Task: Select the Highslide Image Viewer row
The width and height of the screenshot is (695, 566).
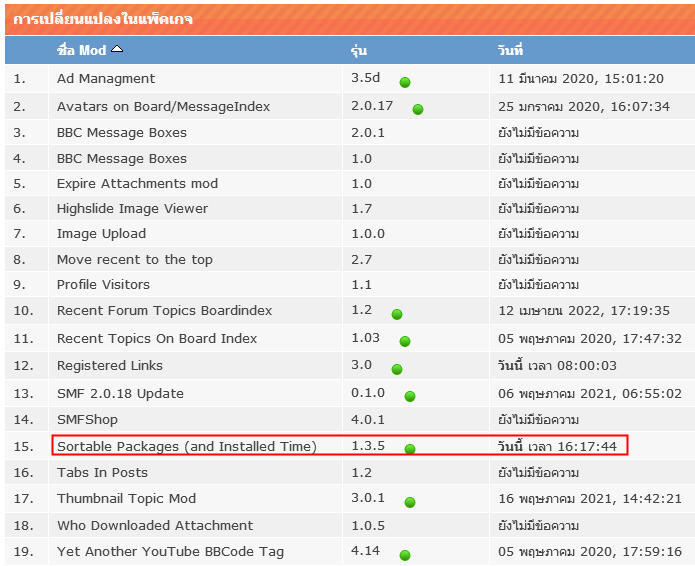Action: point(132,209)
